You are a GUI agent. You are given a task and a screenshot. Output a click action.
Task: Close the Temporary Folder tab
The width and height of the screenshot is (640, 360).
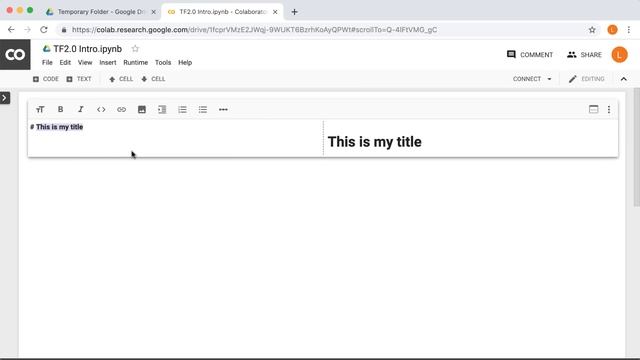[x=153, y=12]
